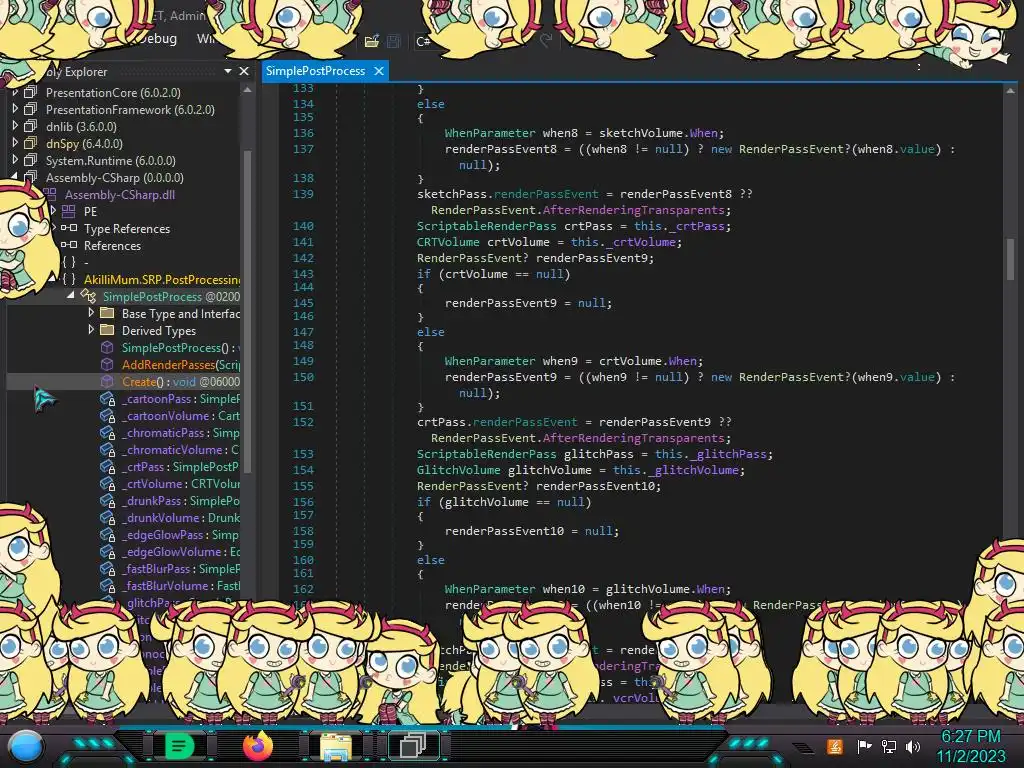Click the _crtVolume field icon
The height and width of the screenshot is (768, 1024).
[107, 484]
